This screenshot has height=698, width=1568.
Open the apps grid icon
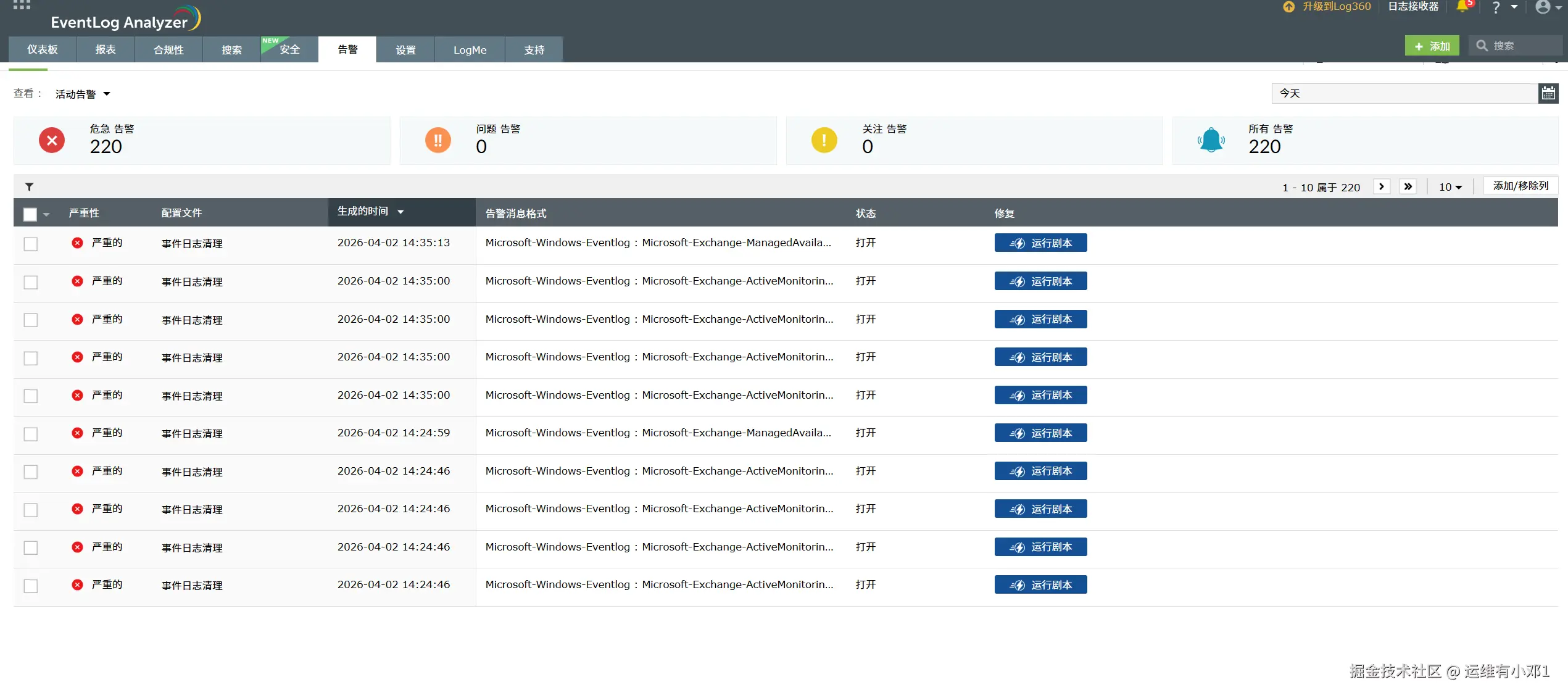click(x=21, y=5)
